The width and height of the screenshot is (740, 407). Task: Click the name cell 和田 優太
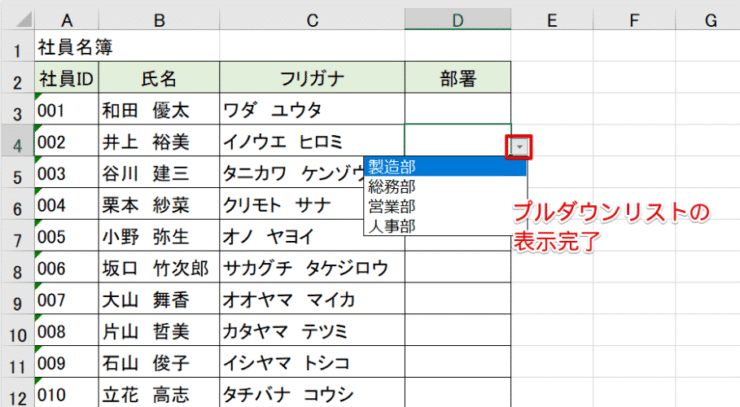(159, 109)
